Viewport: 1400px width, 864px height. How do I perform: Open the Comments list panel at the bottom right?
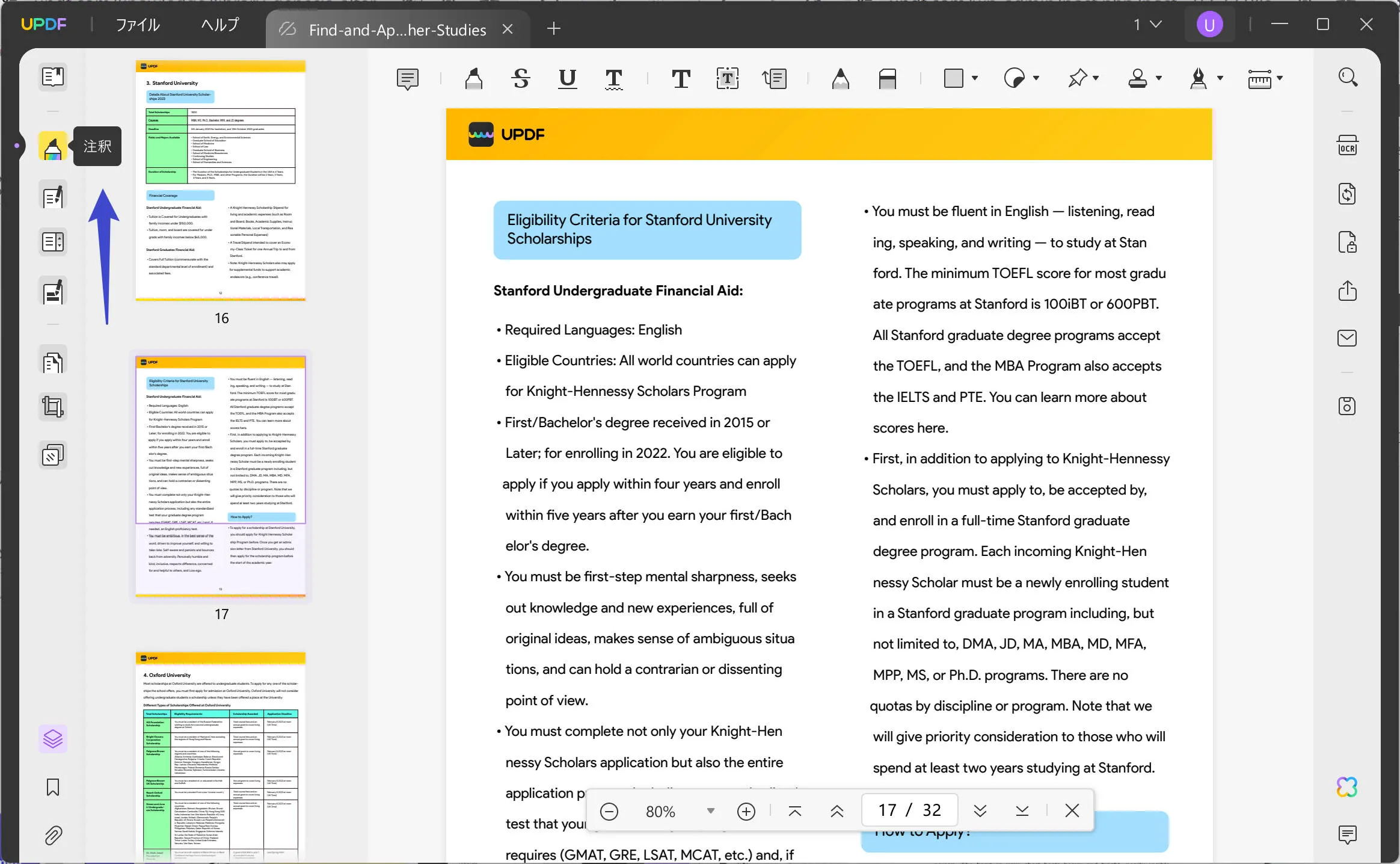click(1348, 835)
